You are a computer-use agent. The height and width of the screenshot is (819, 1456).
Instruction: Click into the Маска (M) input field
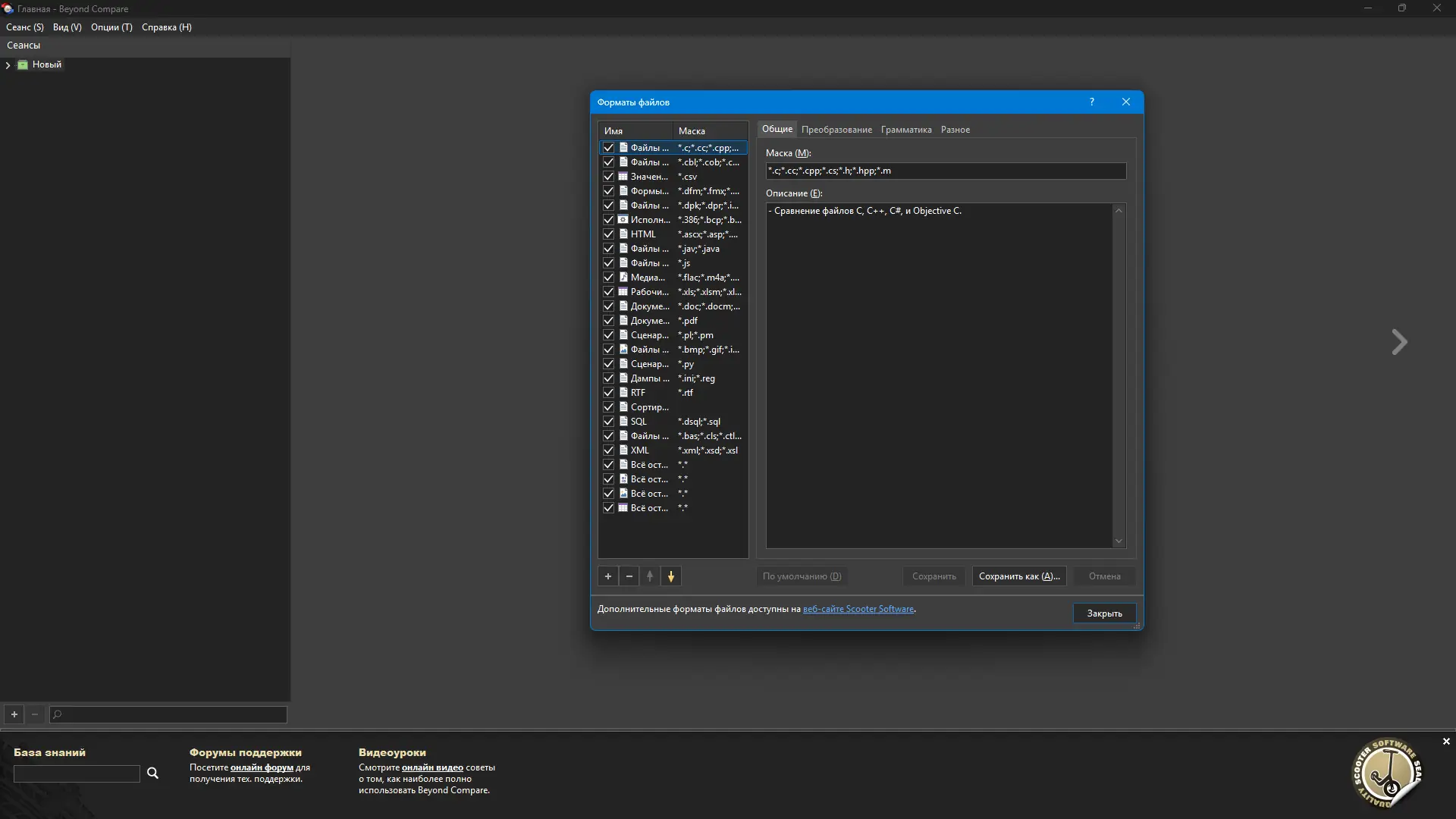[946, 171]
